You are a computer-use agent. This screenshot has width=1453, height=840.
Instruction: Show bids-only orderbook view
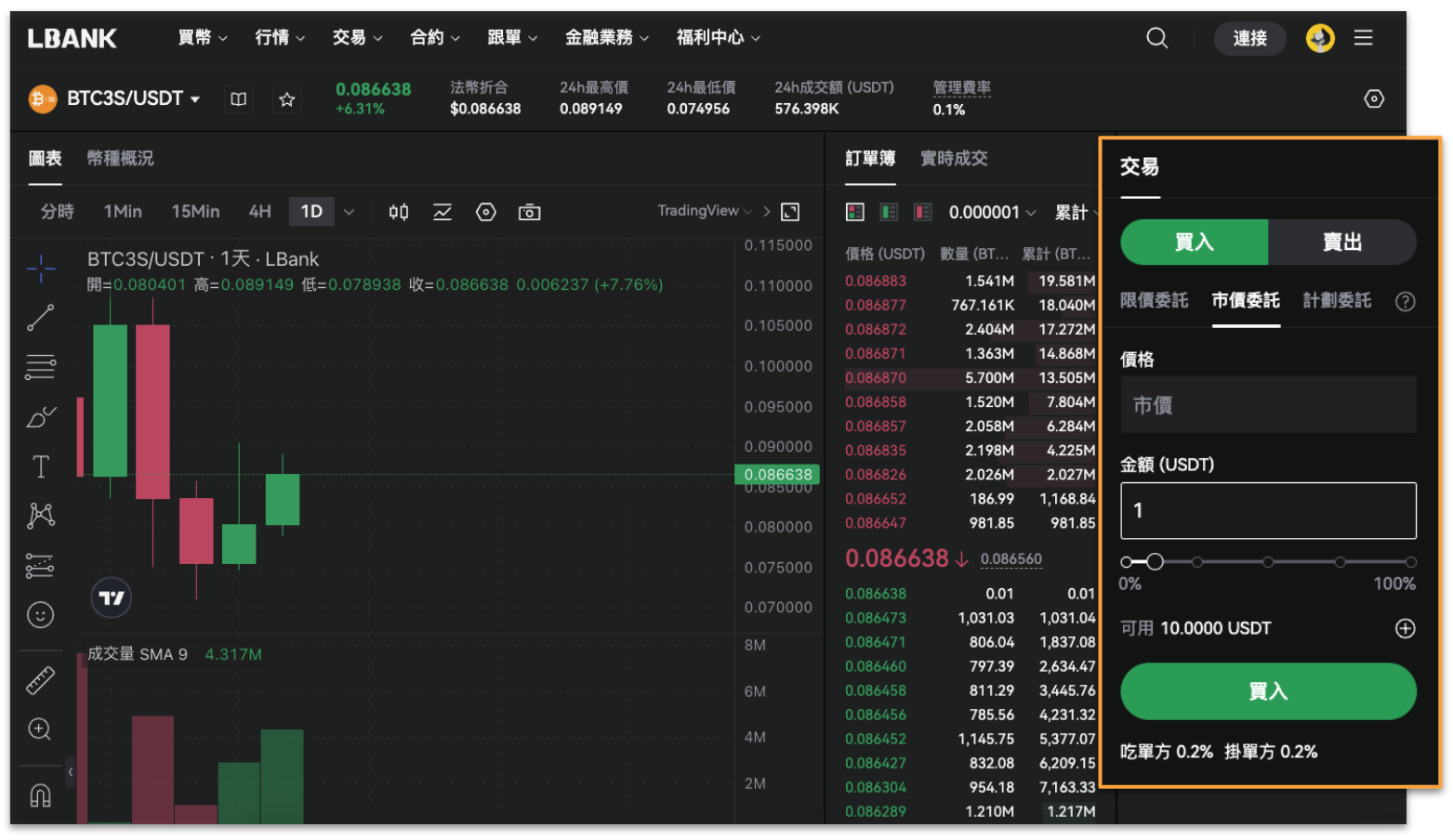point(890,212)
